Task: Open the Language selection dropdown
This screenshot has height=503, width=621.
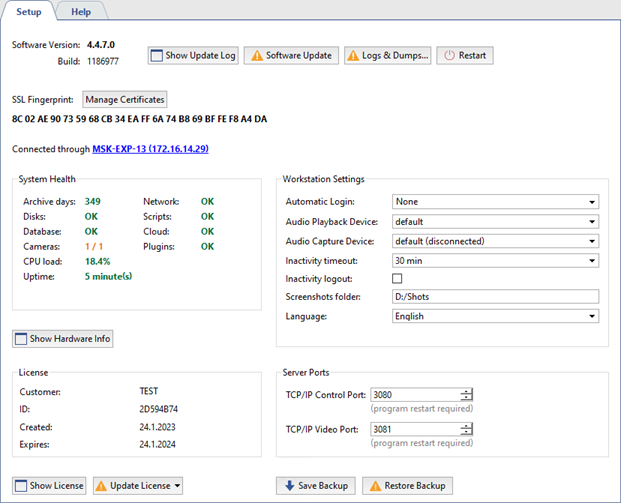Action: tap(495, 316)
